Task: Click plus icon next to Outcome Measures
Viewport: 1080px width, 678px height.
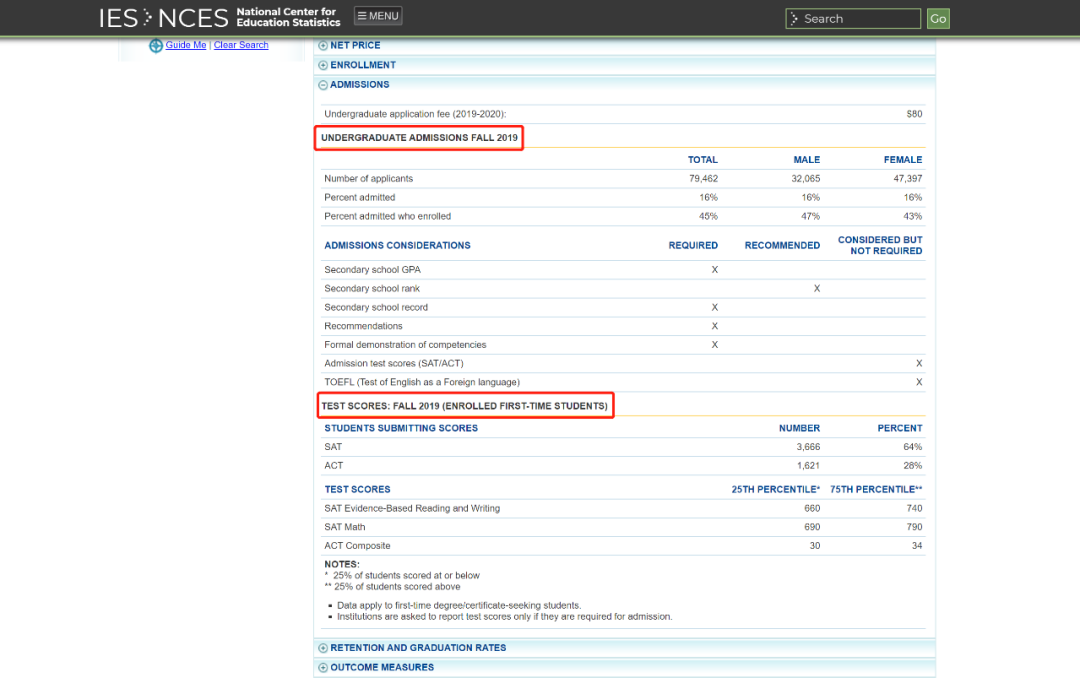Action: pyautogui.click(x=323, y=668)
